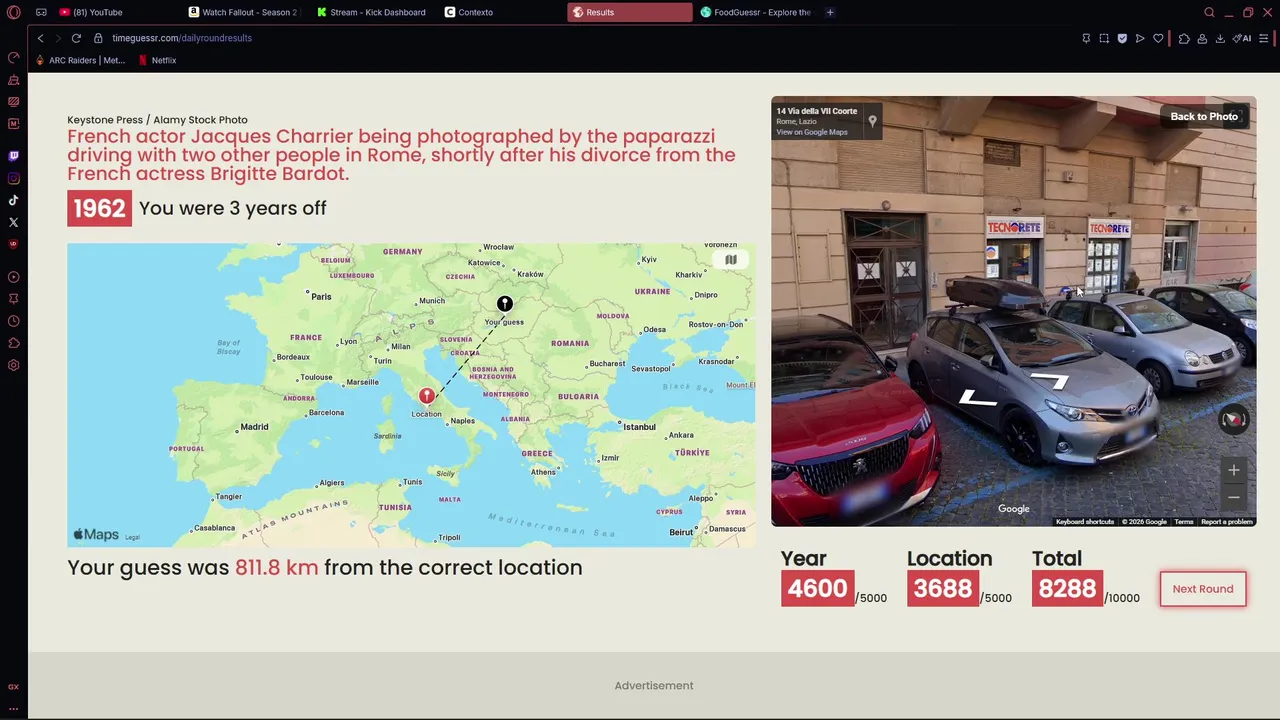The image size is (1280, 720).
Task: Click the pinboard pin icon in address bar
Action: click(1086, 38)
